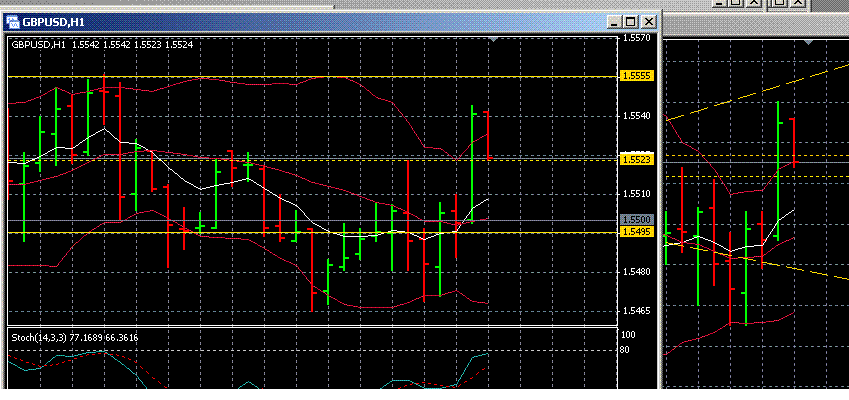Minimize the GBPUSD,H1 chart window
849x400 pixels.
[612, 21]
